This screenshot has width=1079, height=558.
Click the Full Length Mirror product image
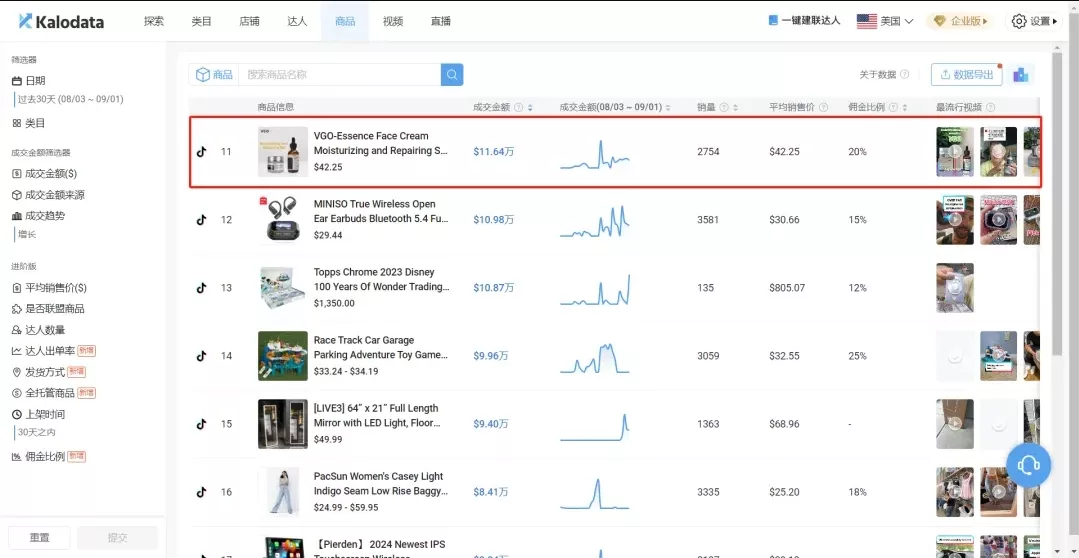click(x=283, y=424)
